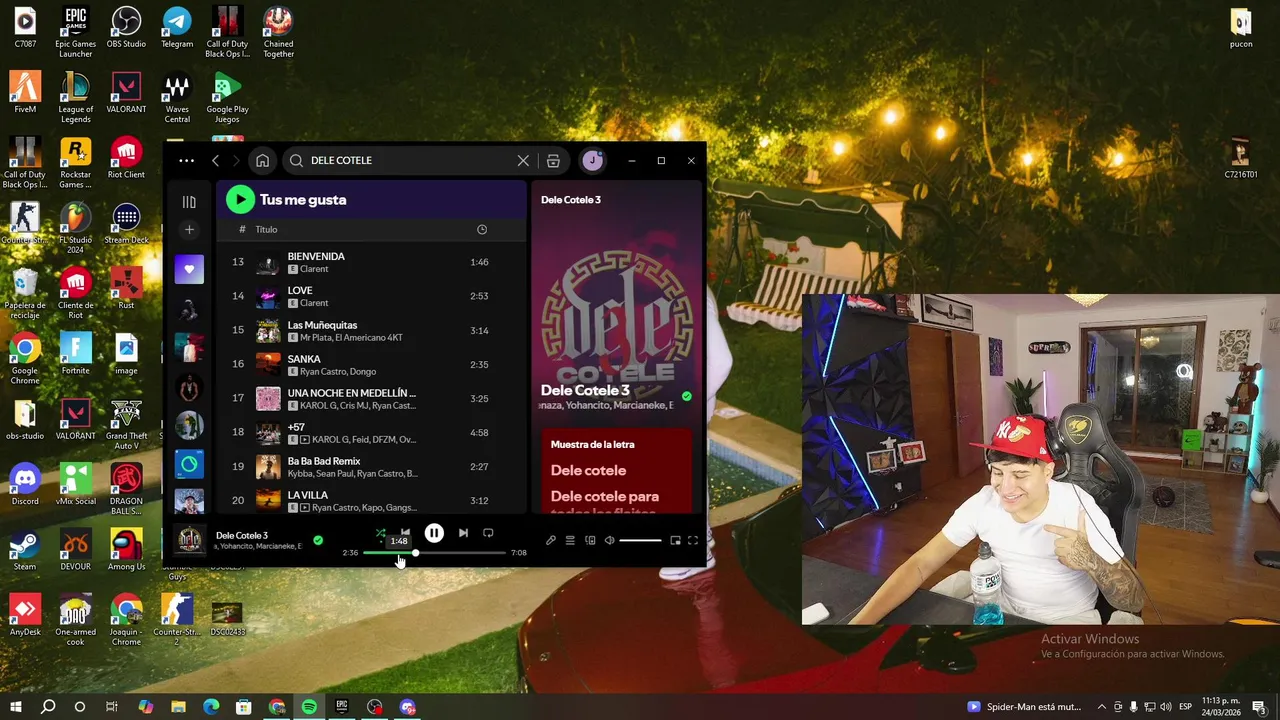Open taskbar clock showing 11:13 p. m.
Image resolution: width=1280 pixels, height=720 pixels.
tap(1220, 707)
